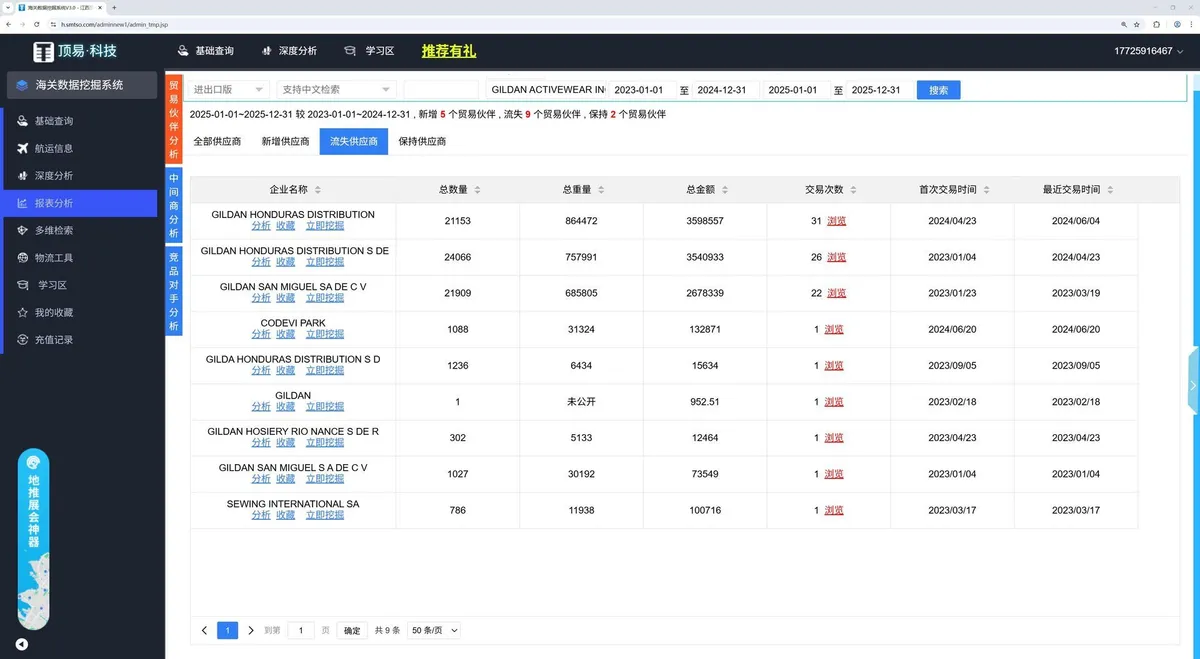Open 我的收藏 in the sidebar
The width and height of the screenshot is (1200, 659).
pos(54,312)
